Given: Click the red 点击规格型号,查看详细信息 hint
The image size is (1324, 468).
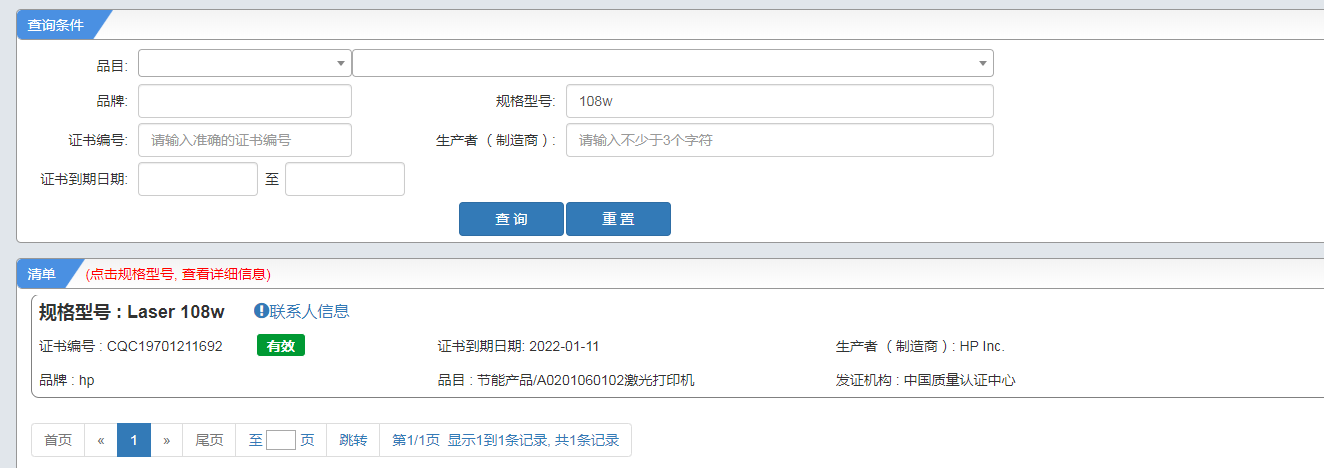Looking at the screenshot, I should pyautogui.click(x=179, y=274).
